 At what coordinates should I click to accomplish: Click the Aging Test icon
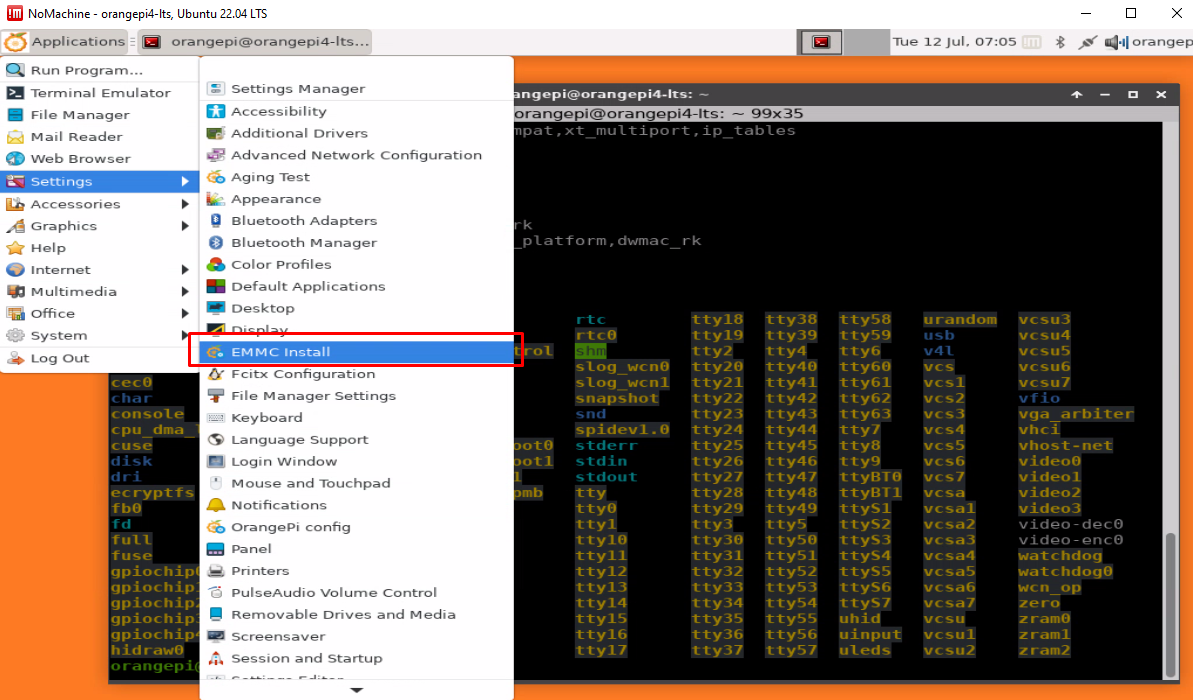click(x=216, y=177)
